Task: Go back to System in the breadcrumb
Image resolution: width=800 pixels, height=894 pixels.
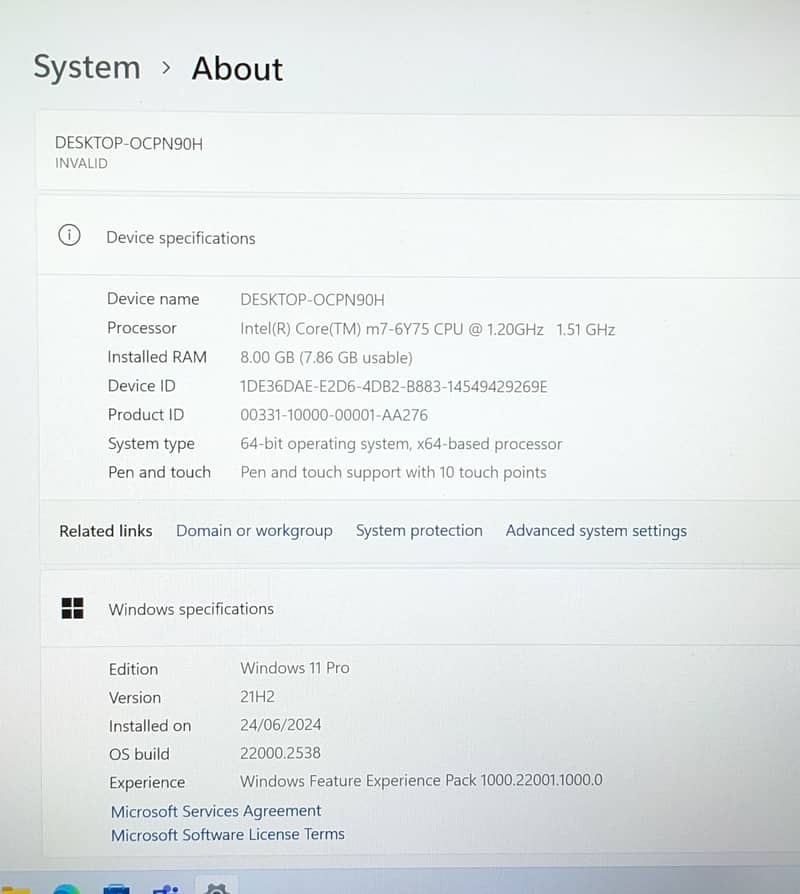Action: pyautogui.click(x=87, y=67)
